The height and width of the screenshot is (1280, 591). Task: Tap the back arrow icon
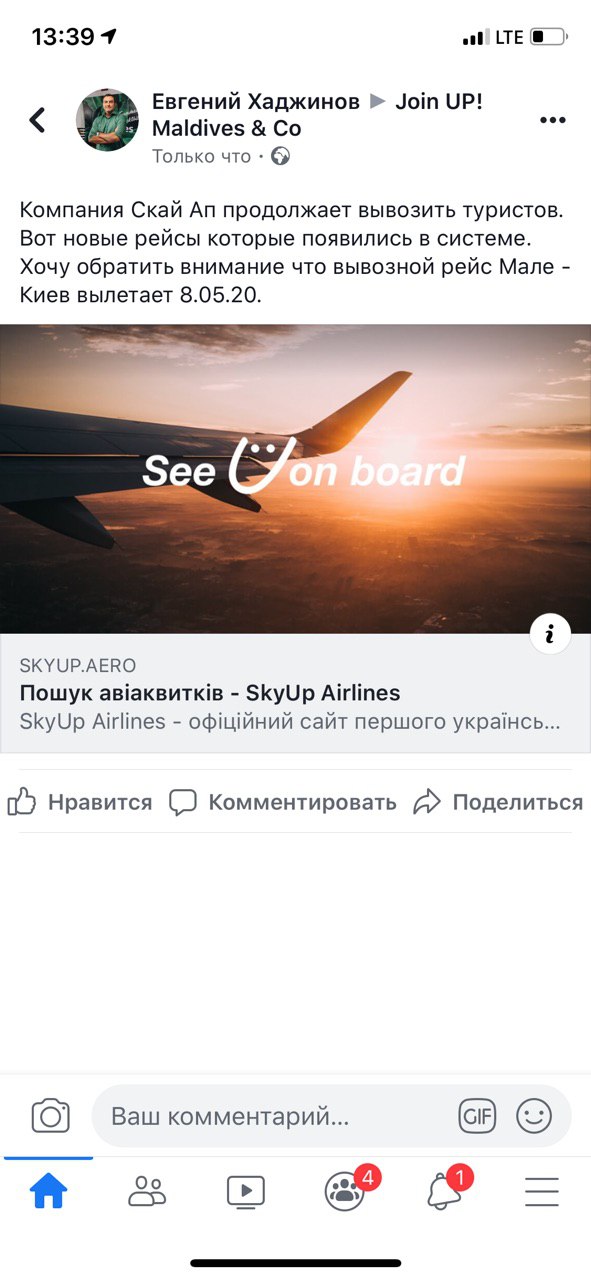tap(37, 120)
